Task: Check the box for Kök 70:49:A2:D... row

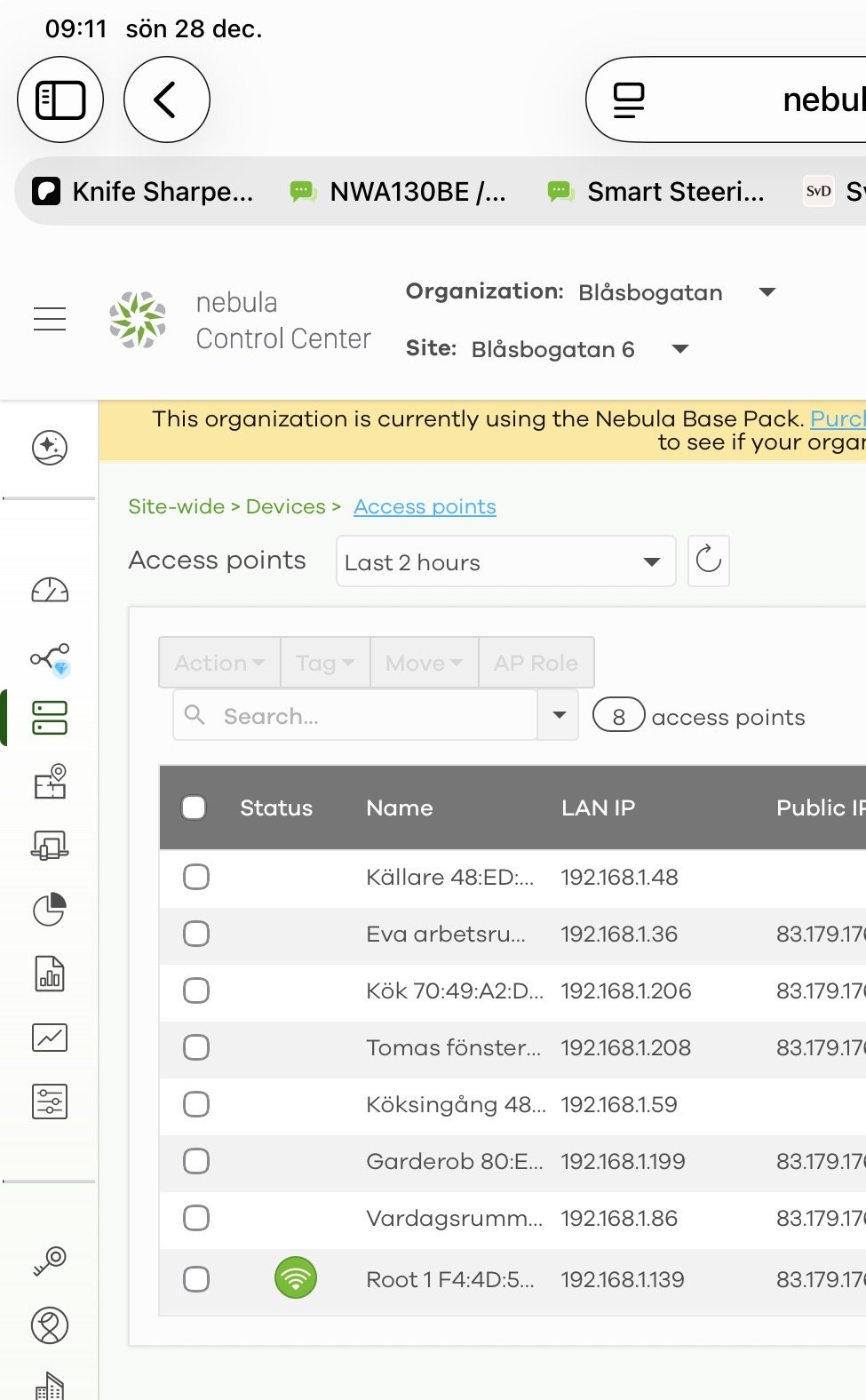Action: click(x=196, y=990)
